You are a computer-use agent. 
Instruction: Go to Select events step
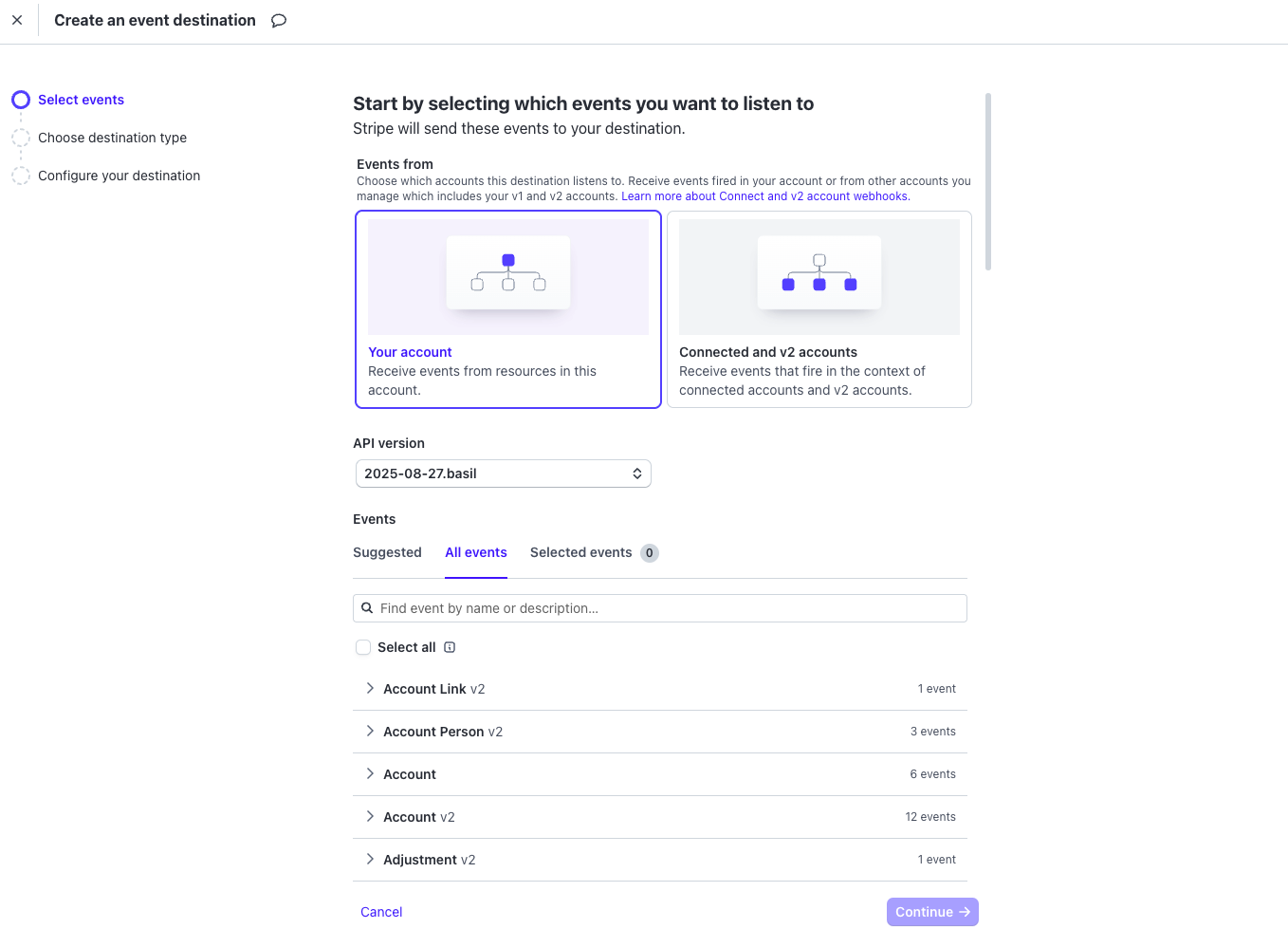pos(81,100)
